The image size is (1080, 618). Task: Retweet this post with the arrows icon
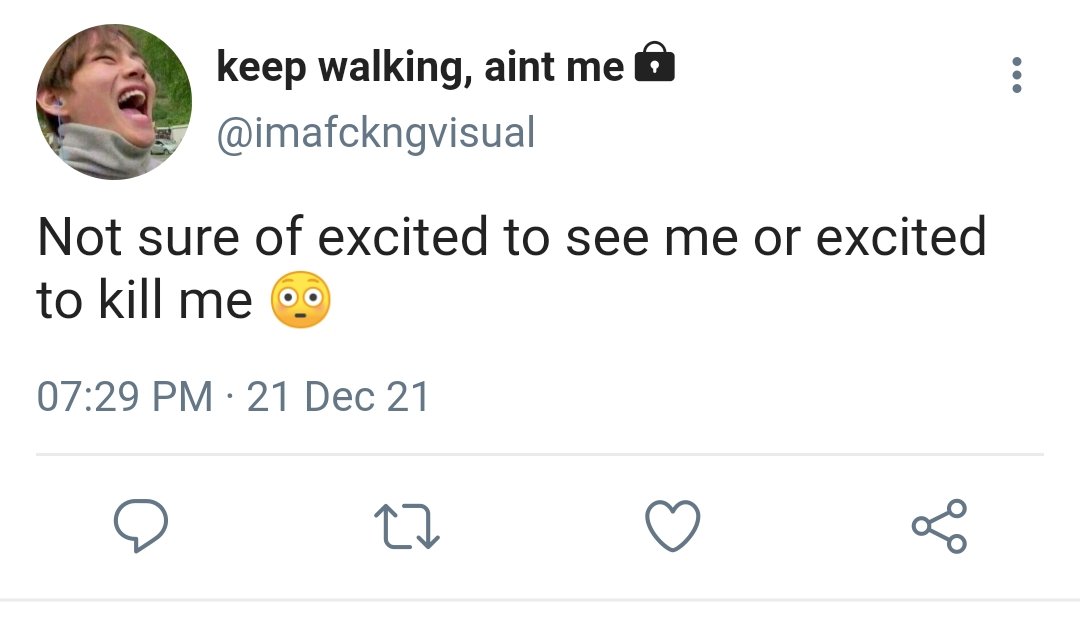click(x=406, y=526)
